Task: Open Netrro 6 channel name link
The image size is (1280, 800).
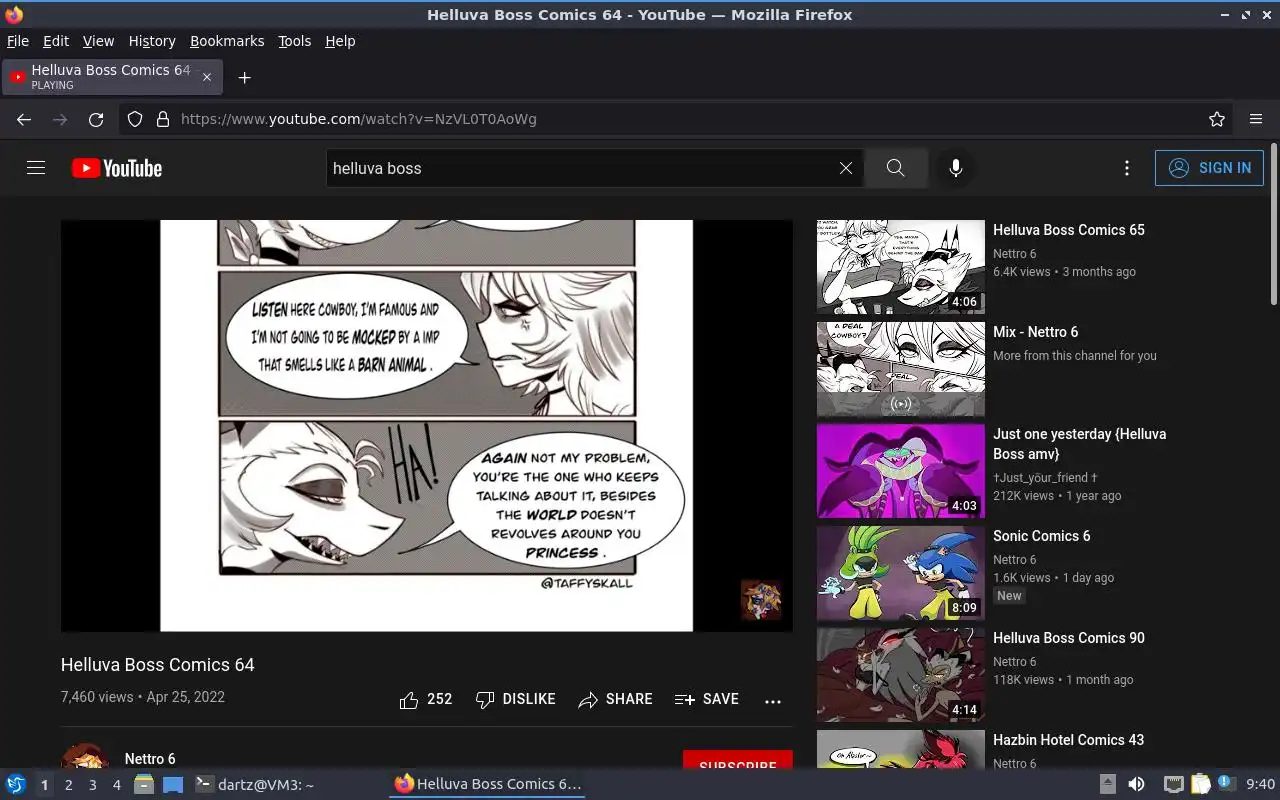Action: pyautogui.click(x=150, y=759)
